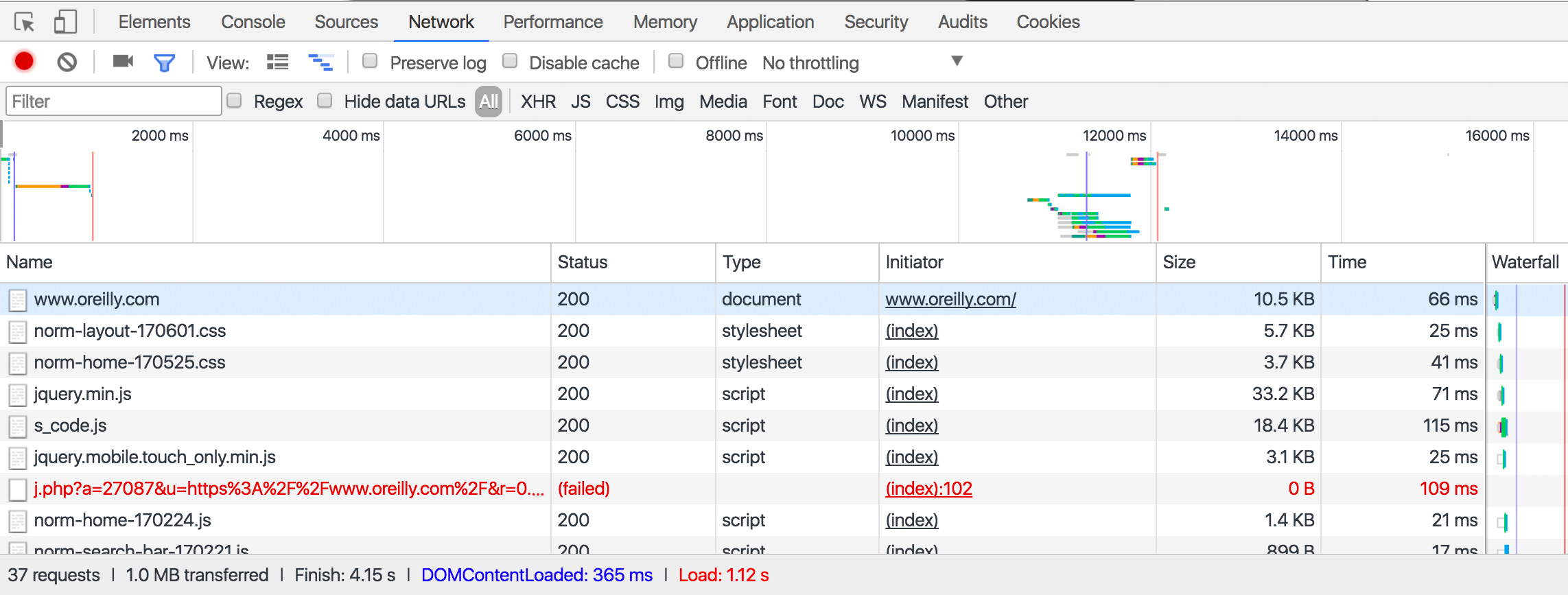The height and width of the screenshot is (595, 1568).
Task: Click the capture screenshots camera icon
Action: (123, 62)
